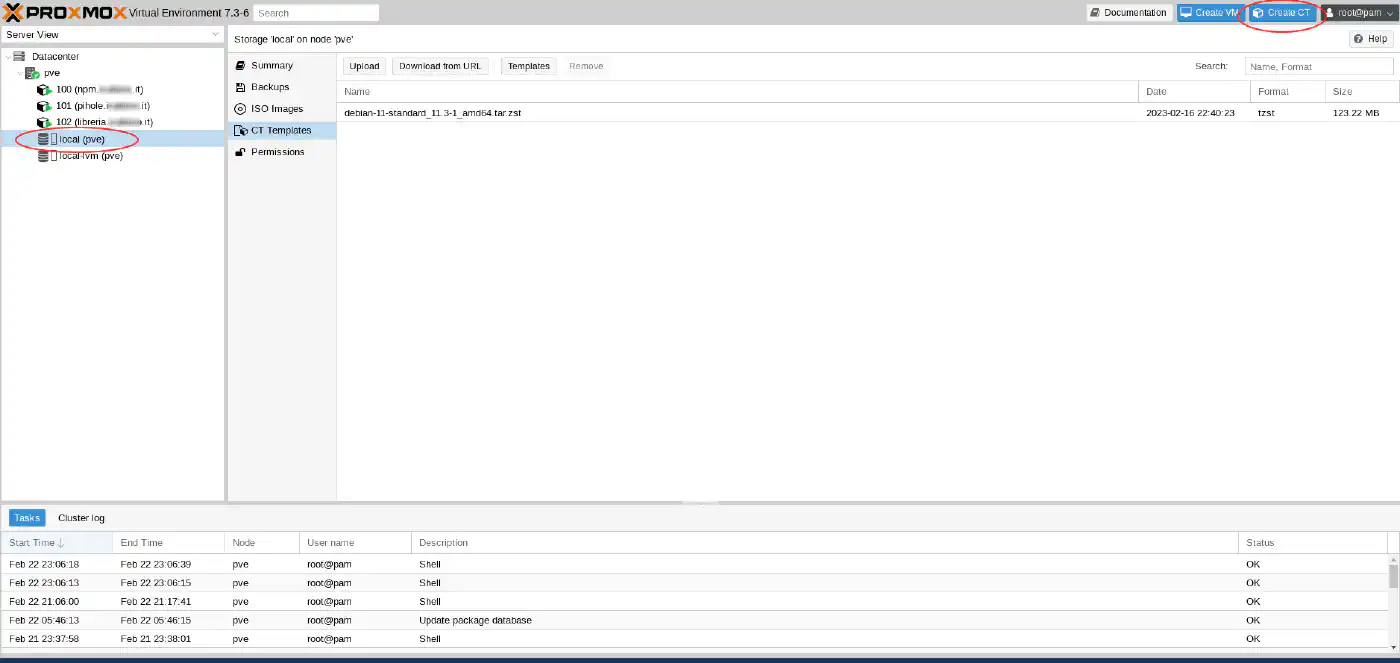Click the Create CT button

[1282, 13]
